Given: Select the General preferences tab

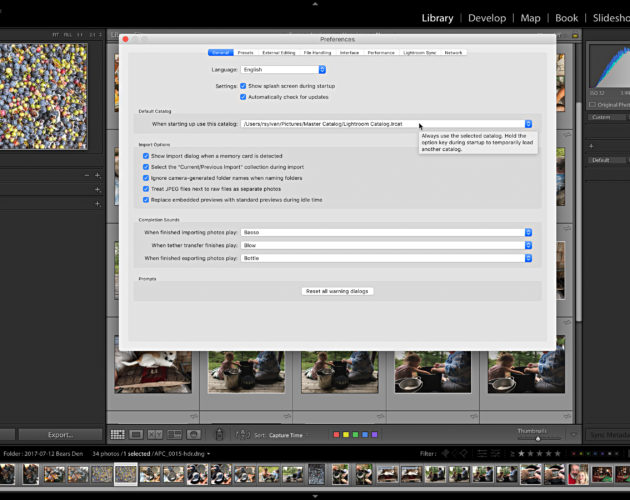Looking at the screenshot, I should pos(221,53).
